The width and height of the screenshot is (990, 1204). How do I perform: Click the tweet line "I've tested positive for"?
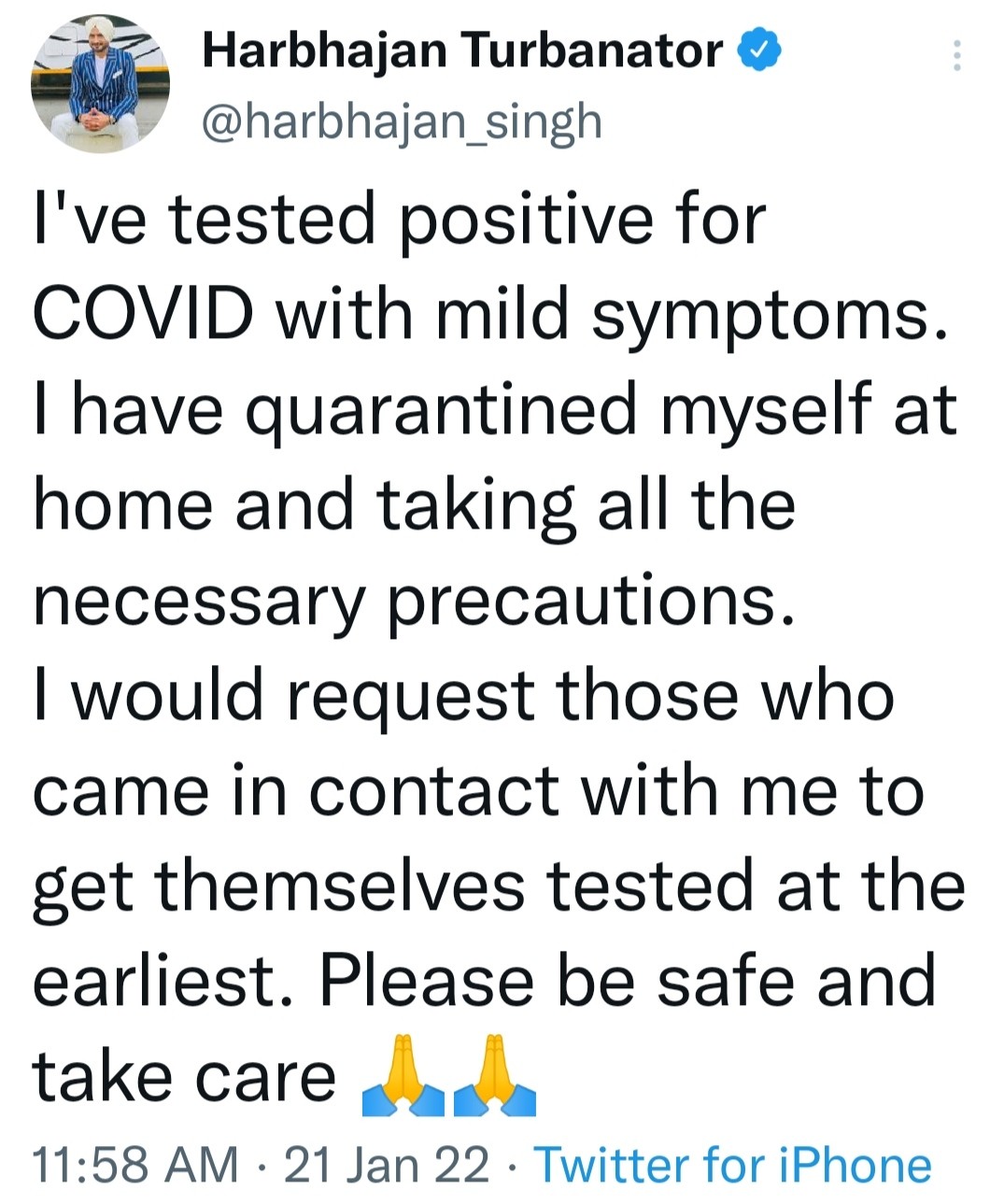click(399, 220)
